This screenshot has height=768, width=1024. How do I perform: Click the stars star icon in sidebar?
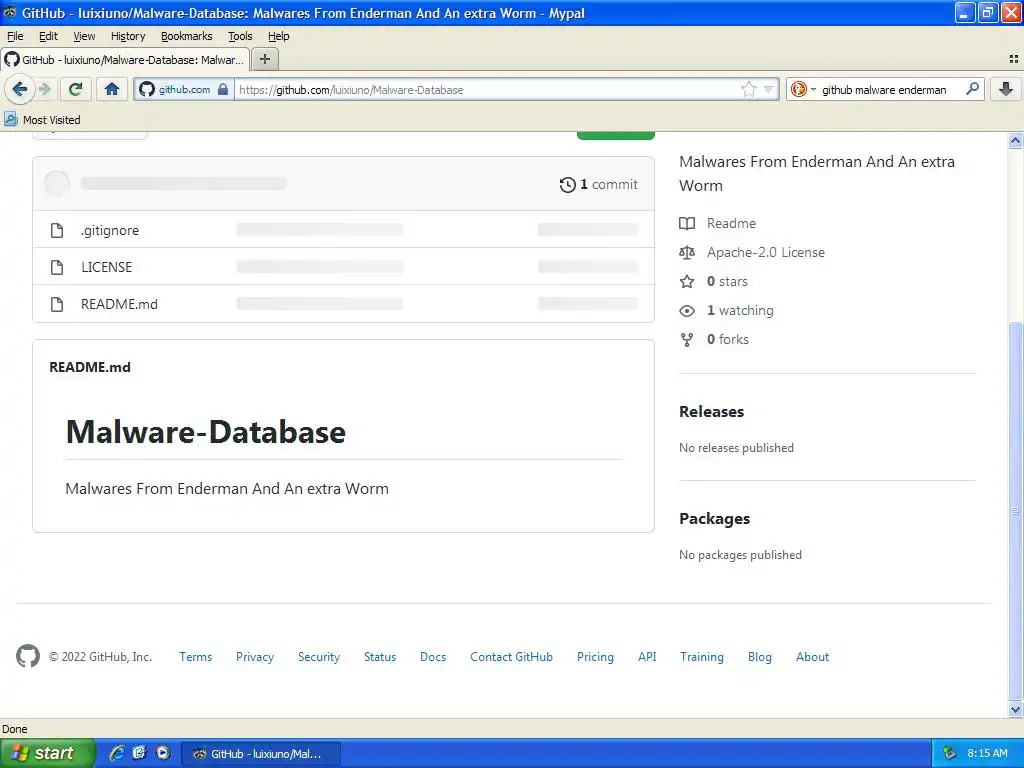point(687,281)
